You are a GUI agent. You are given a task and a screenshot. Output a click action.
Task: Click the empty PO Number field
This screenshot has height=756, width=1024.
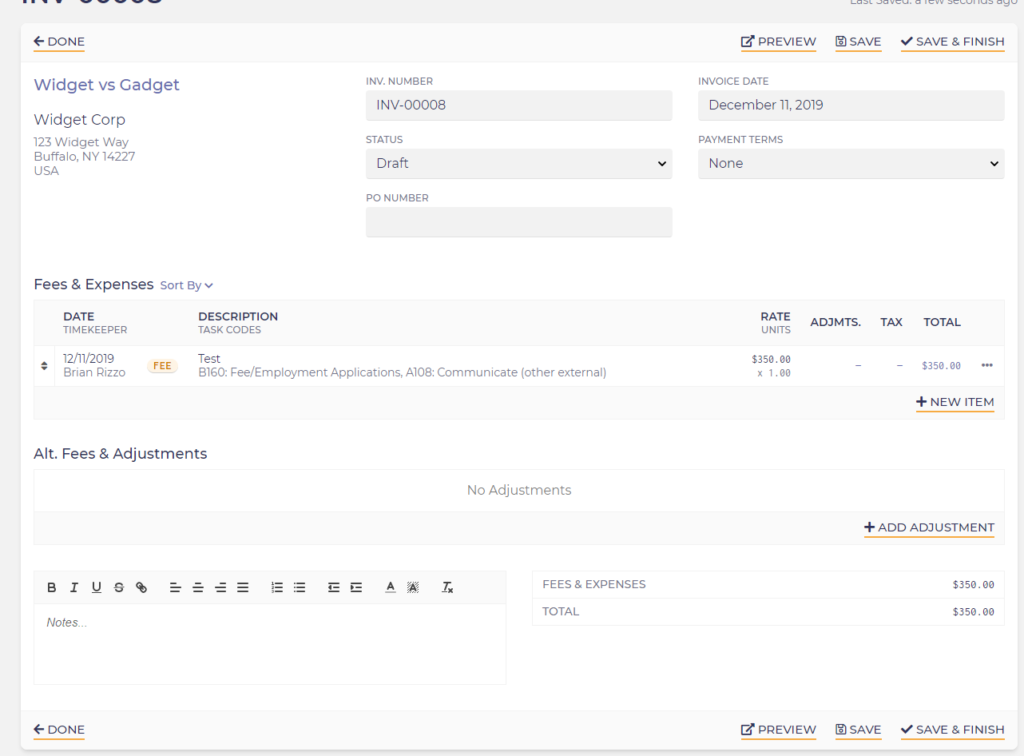click(519, 222)
